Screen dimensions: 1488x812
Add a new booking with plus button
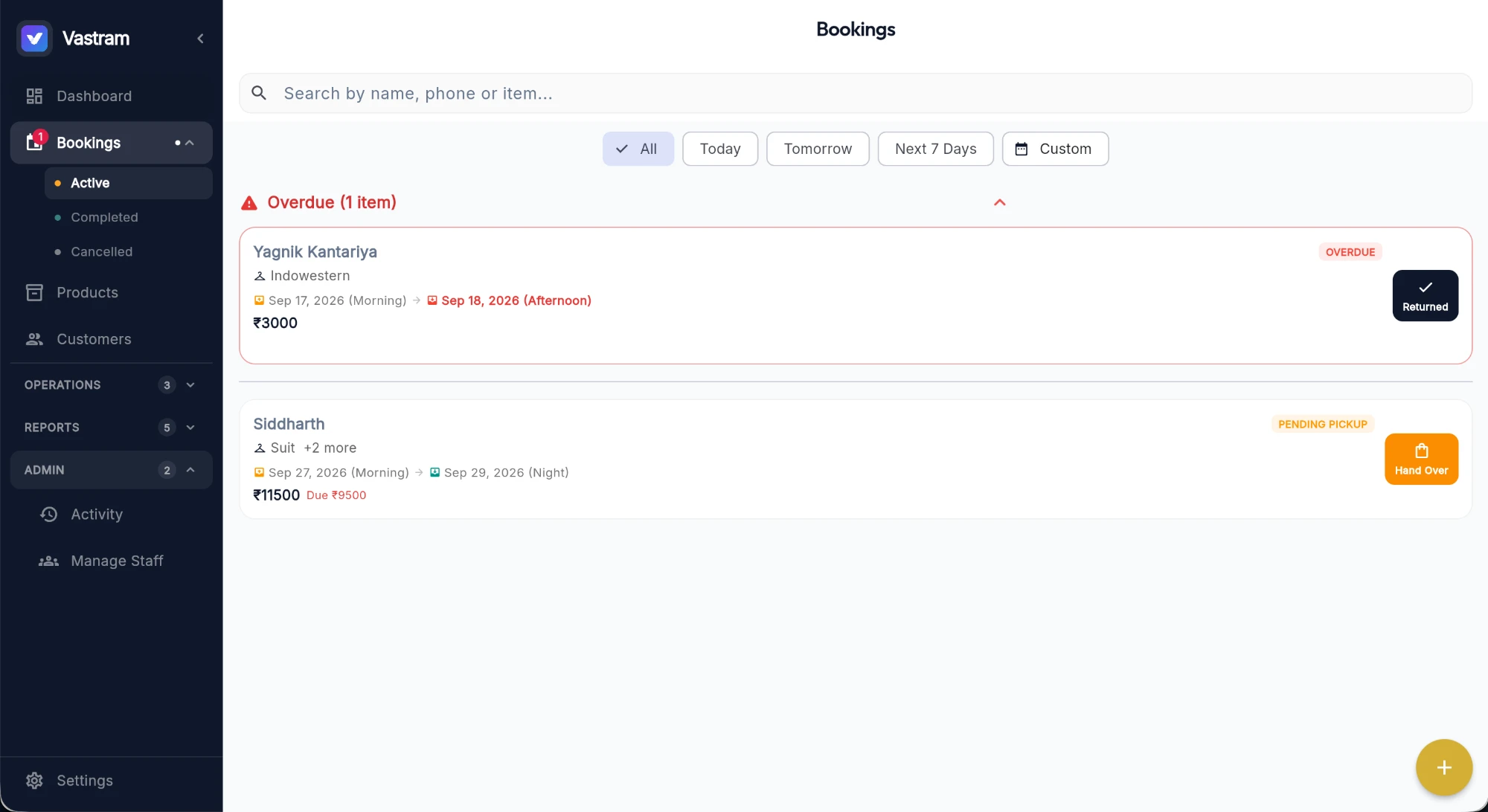click(1443, 767)
